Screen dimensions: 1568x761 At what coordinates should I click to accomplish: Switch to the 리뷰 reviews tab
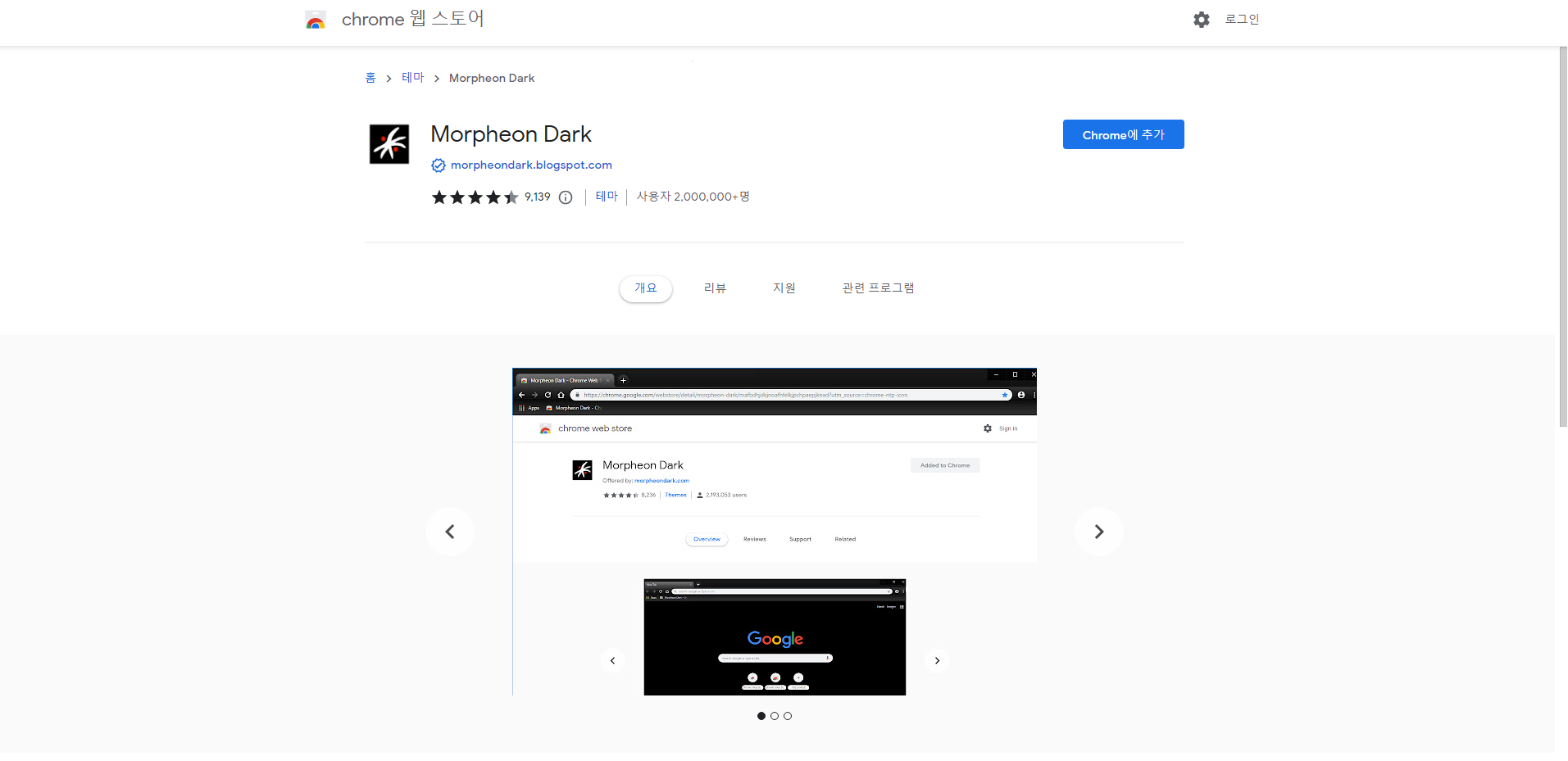[x=715, y=288]
